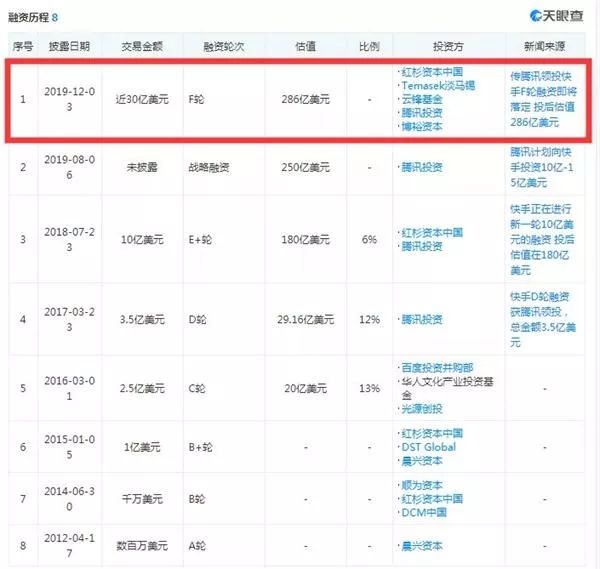Click the 180亿美元 valuation cell

(x=305, y=240)
